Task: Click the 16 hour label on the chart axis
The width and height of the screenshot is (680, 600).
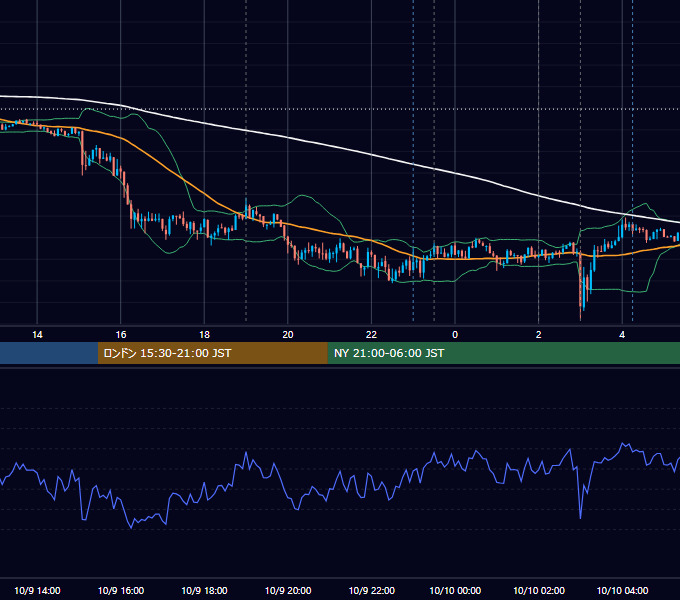Action: [x=121, y=335]
